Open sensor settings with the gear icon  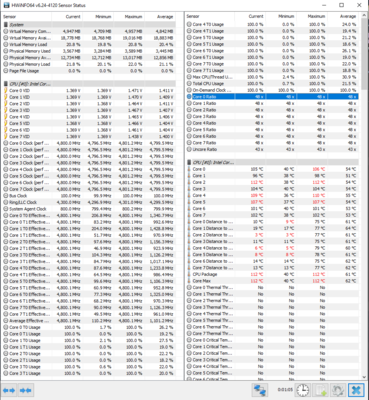(338, 390)
